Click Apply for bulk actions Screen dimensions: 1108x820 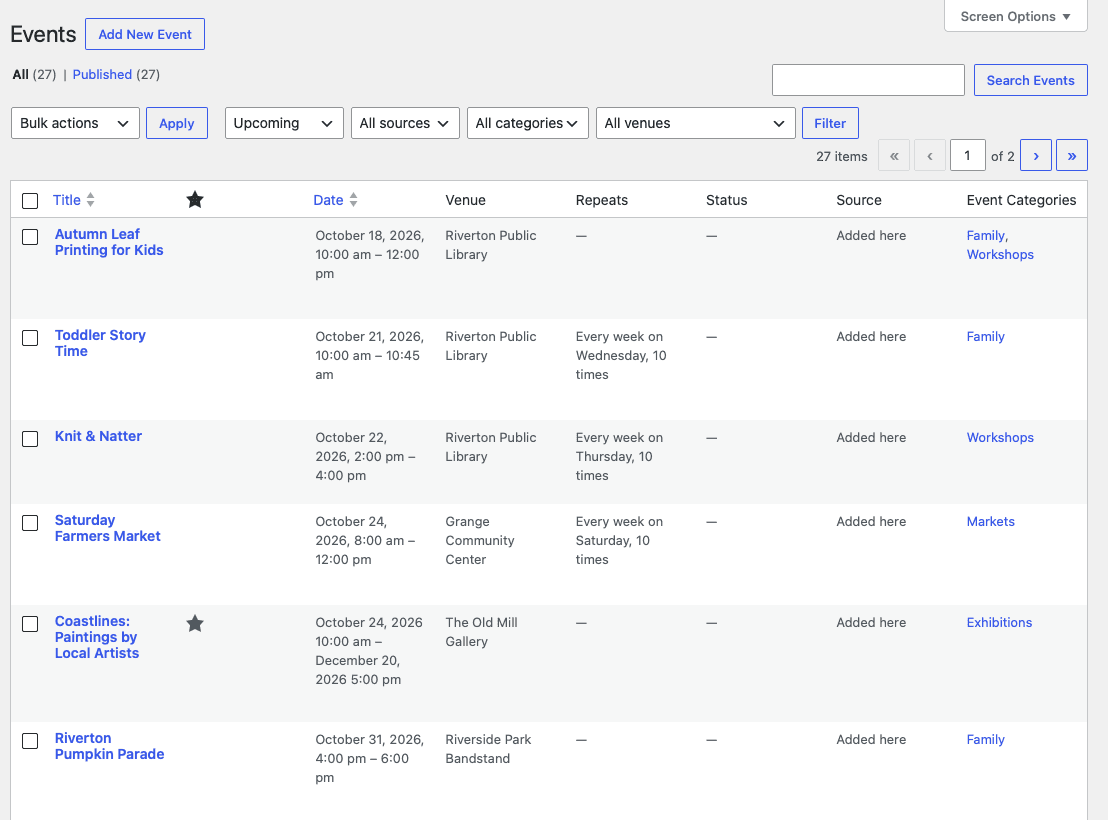point(177,123)
